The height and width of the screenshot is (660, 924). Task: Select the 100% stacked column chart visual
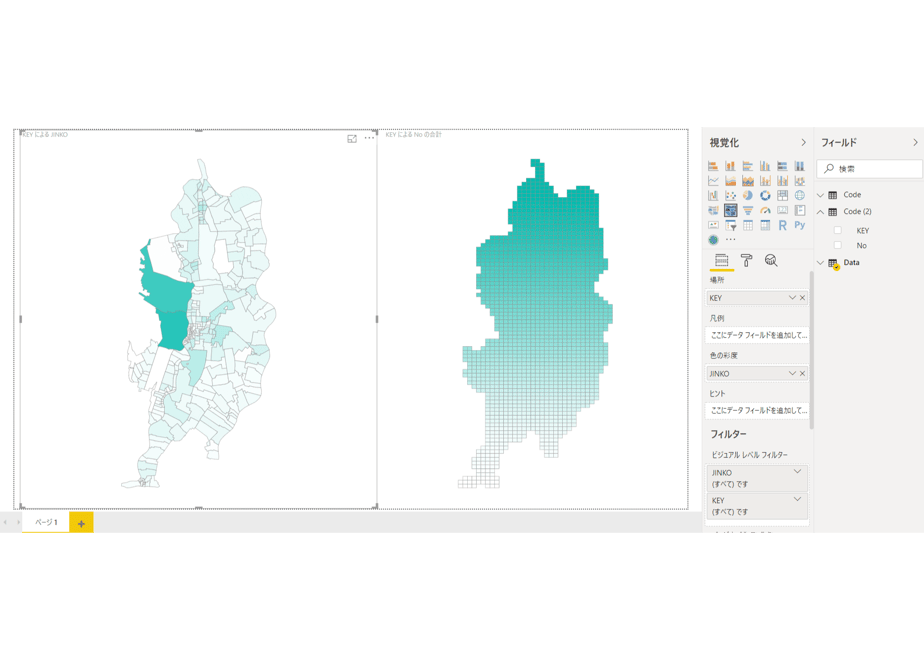pyautogui.click(x=800, y=166)
